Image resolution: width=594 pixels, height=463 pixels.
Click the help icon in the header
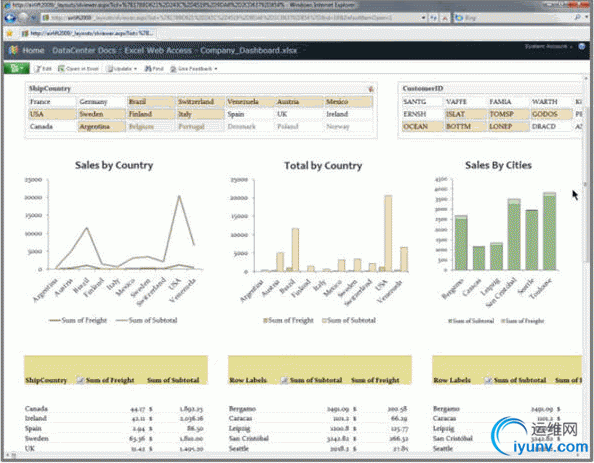[582, 47]
